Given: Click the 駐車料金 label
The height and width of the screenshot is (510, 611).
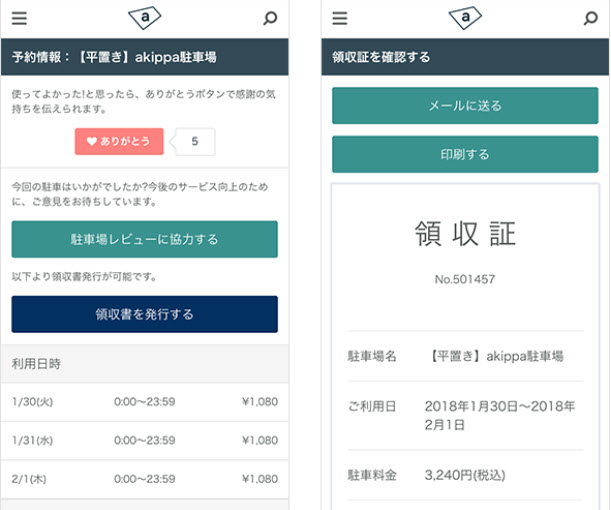Looking at the screenshot, I should pos(372,475).
